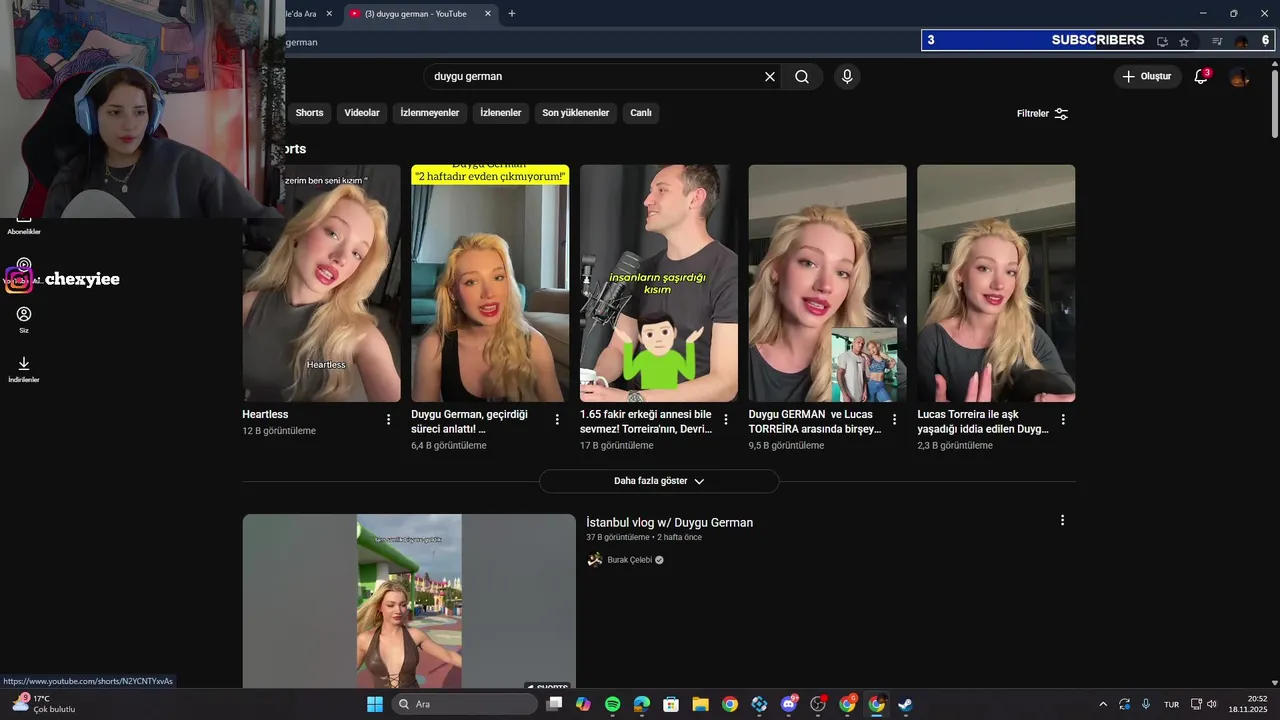Viewport: 1280px width, 720px height.
Task: Open Spotify from the taskbar
Action: pos(613,704)
